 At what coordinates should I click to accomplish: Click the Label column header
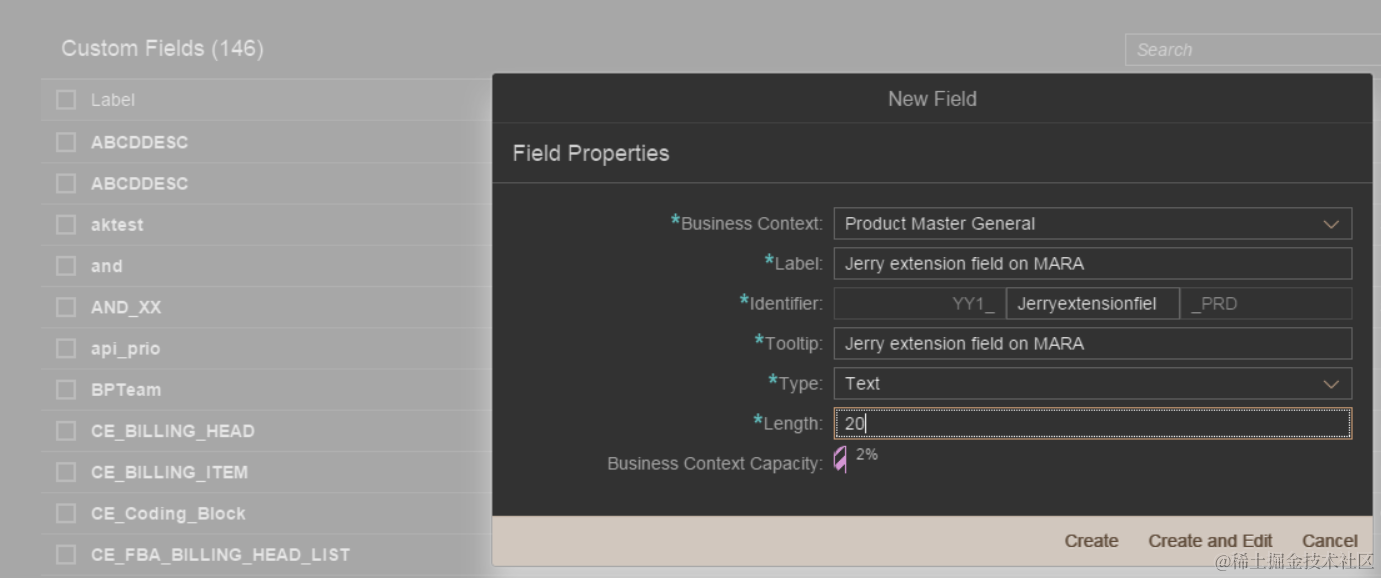coord(112,100)
